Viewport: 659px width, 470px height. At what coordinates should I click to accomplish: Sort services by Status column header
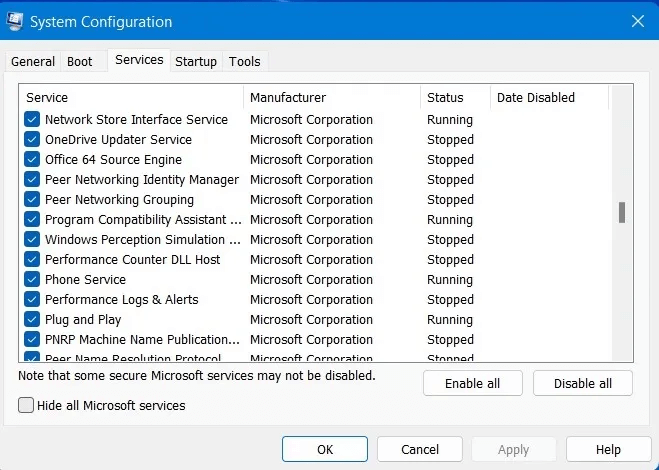(x=455, y=98)
